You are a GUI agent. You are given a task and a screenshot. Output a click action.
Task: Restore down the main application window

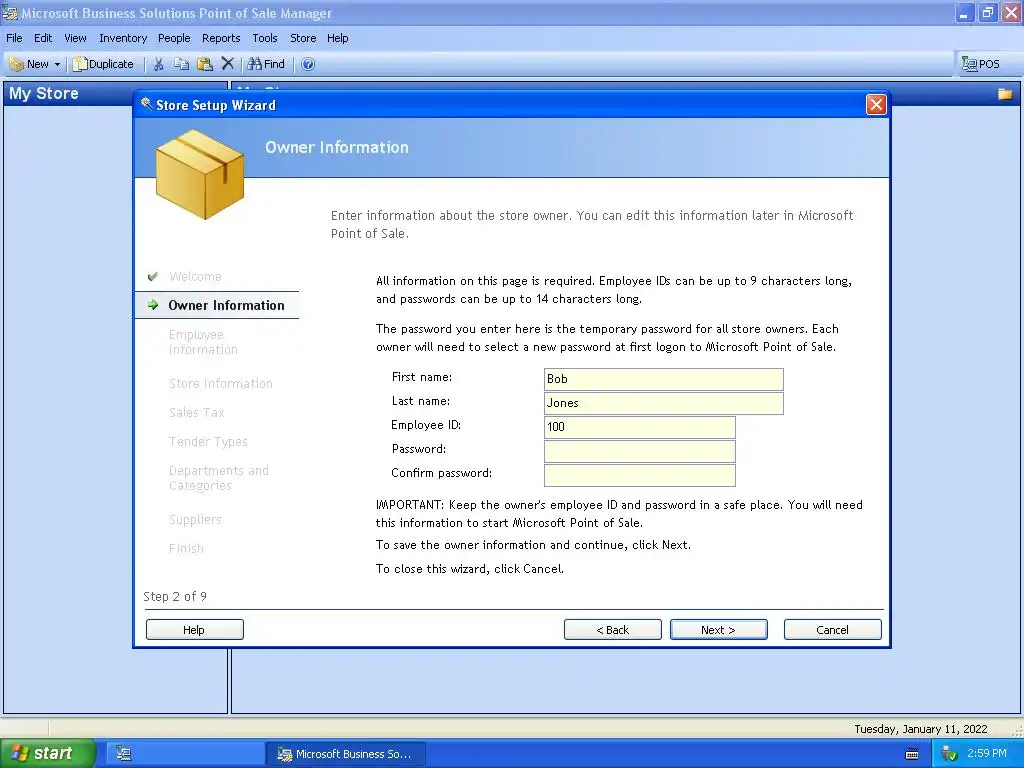point(987,12)
